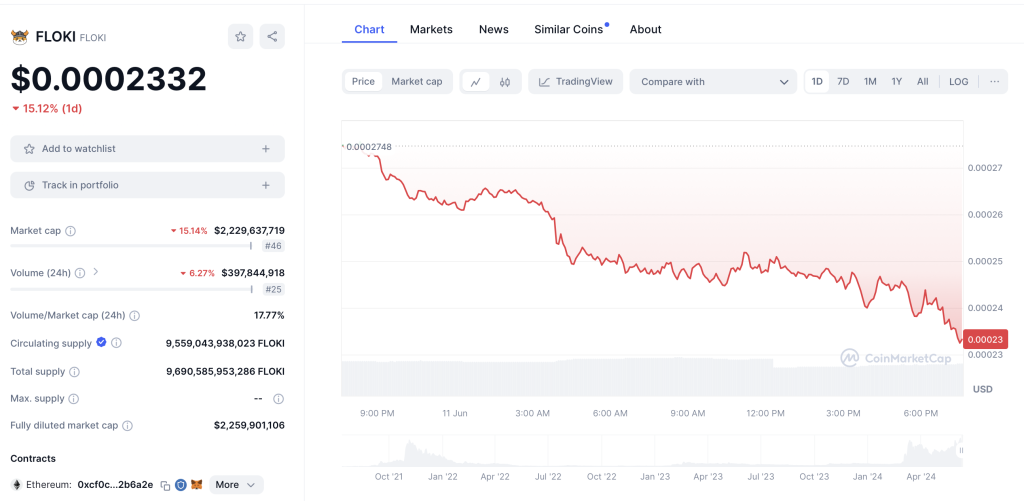Click Max. supply info icon beside label
Image resolution: width=1024 pixels, height=501 pixels.
(74, 398)
